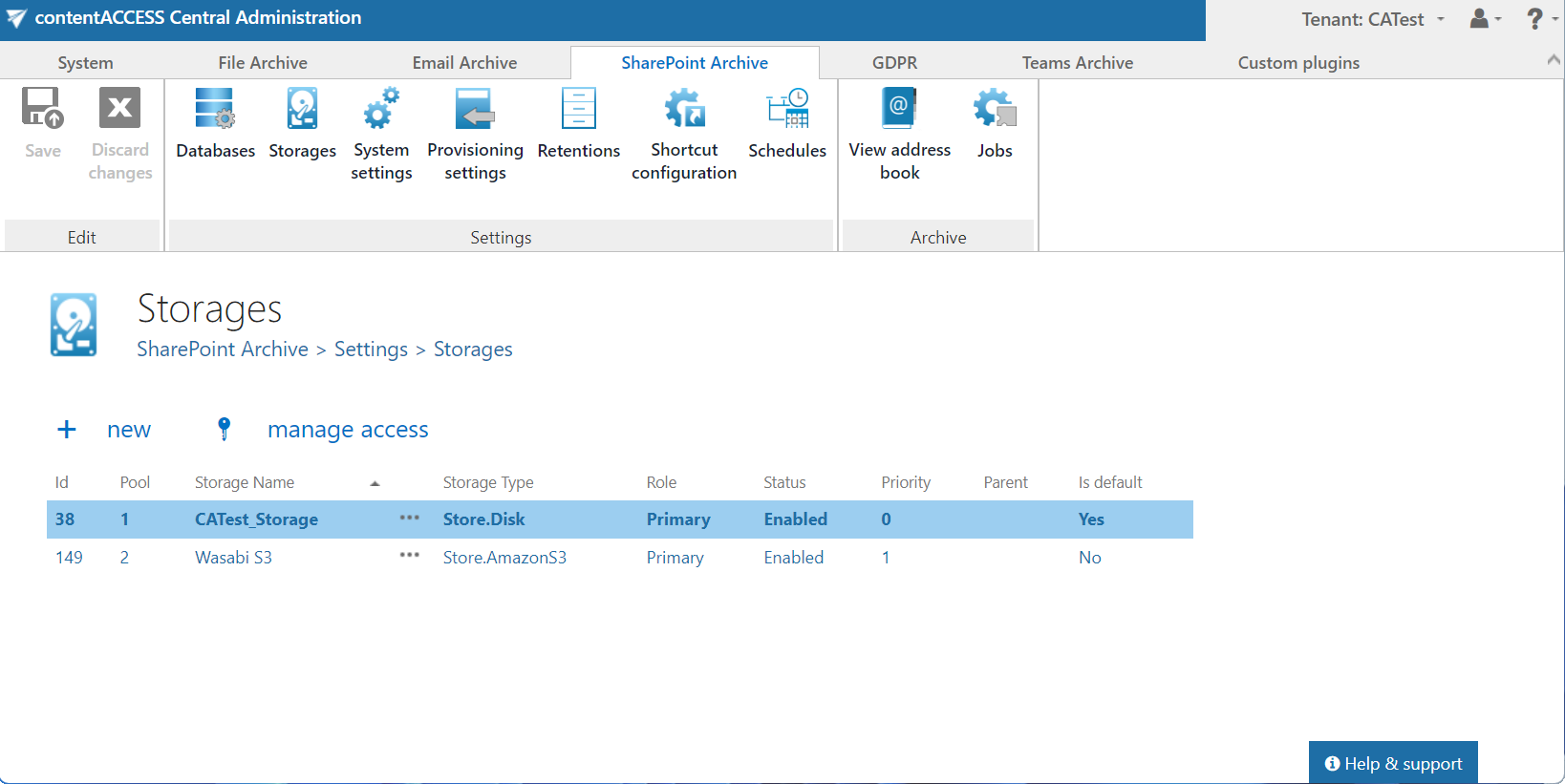Sort by the Status column header

click(784, 482)
